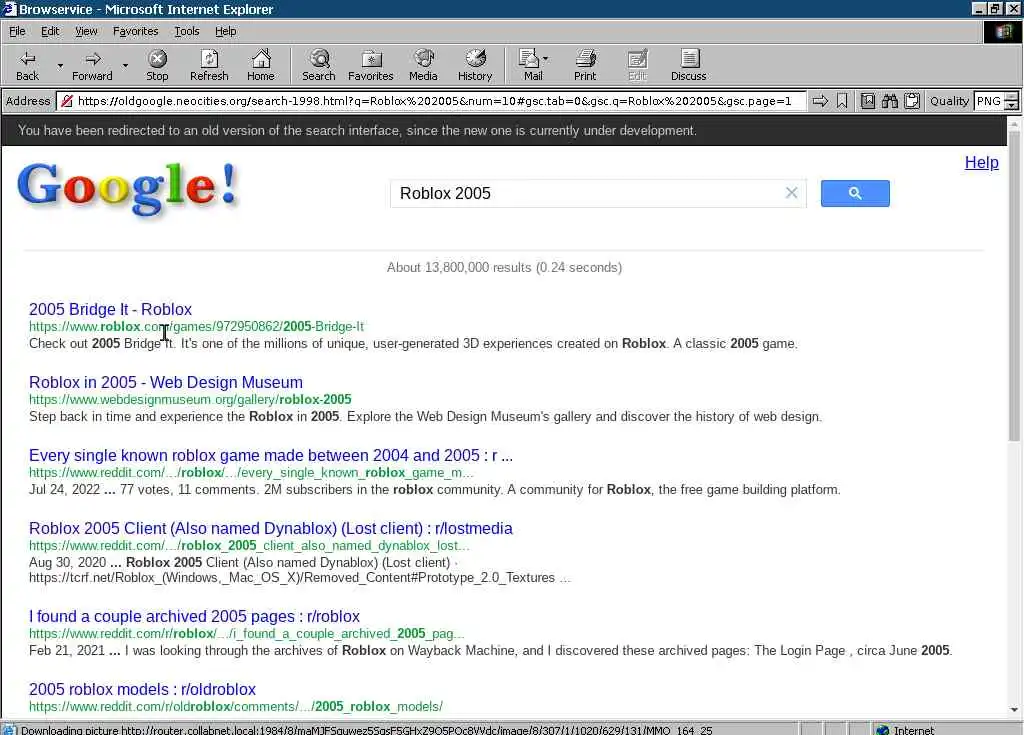Click the 'Quality' label
The width and height of the screenshot is (1024, 735).
(949, 101)
